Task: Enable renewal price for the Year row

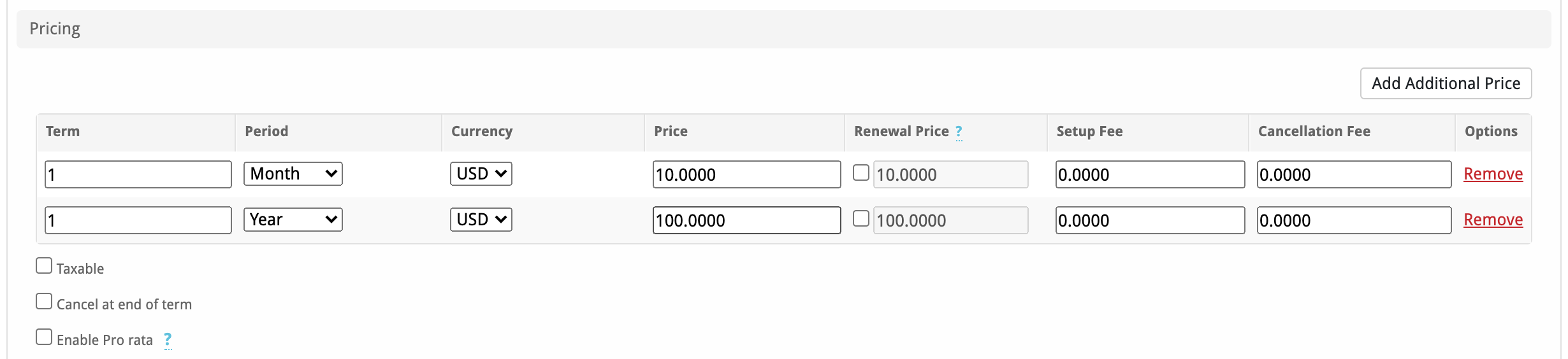Action: click(861, 219)
